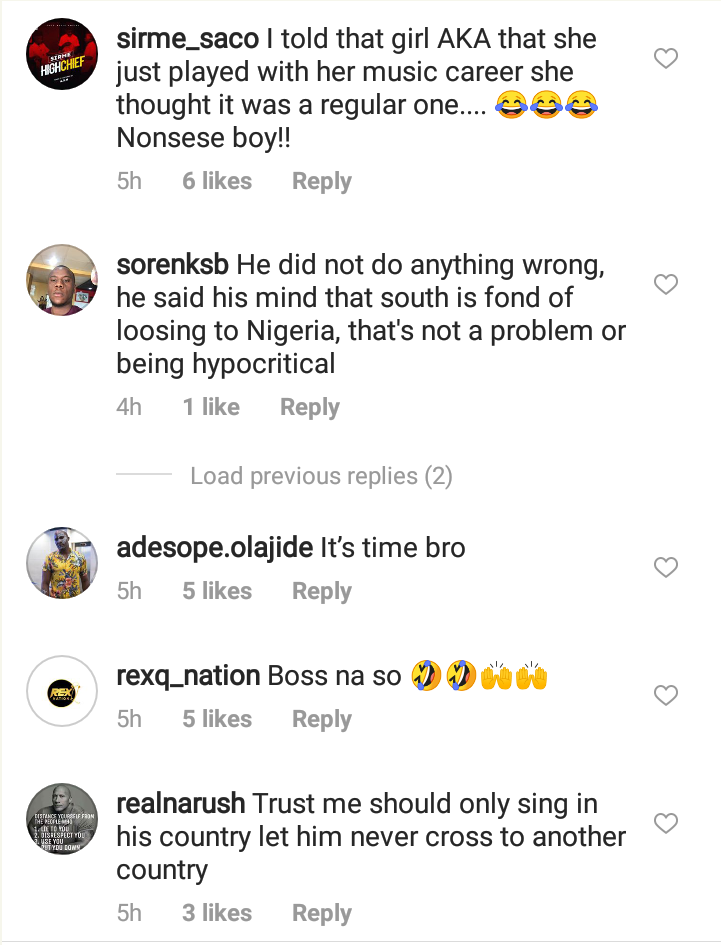Reply to rexq_nation's comment
This screenshot has width=721, height=945.
321,720
